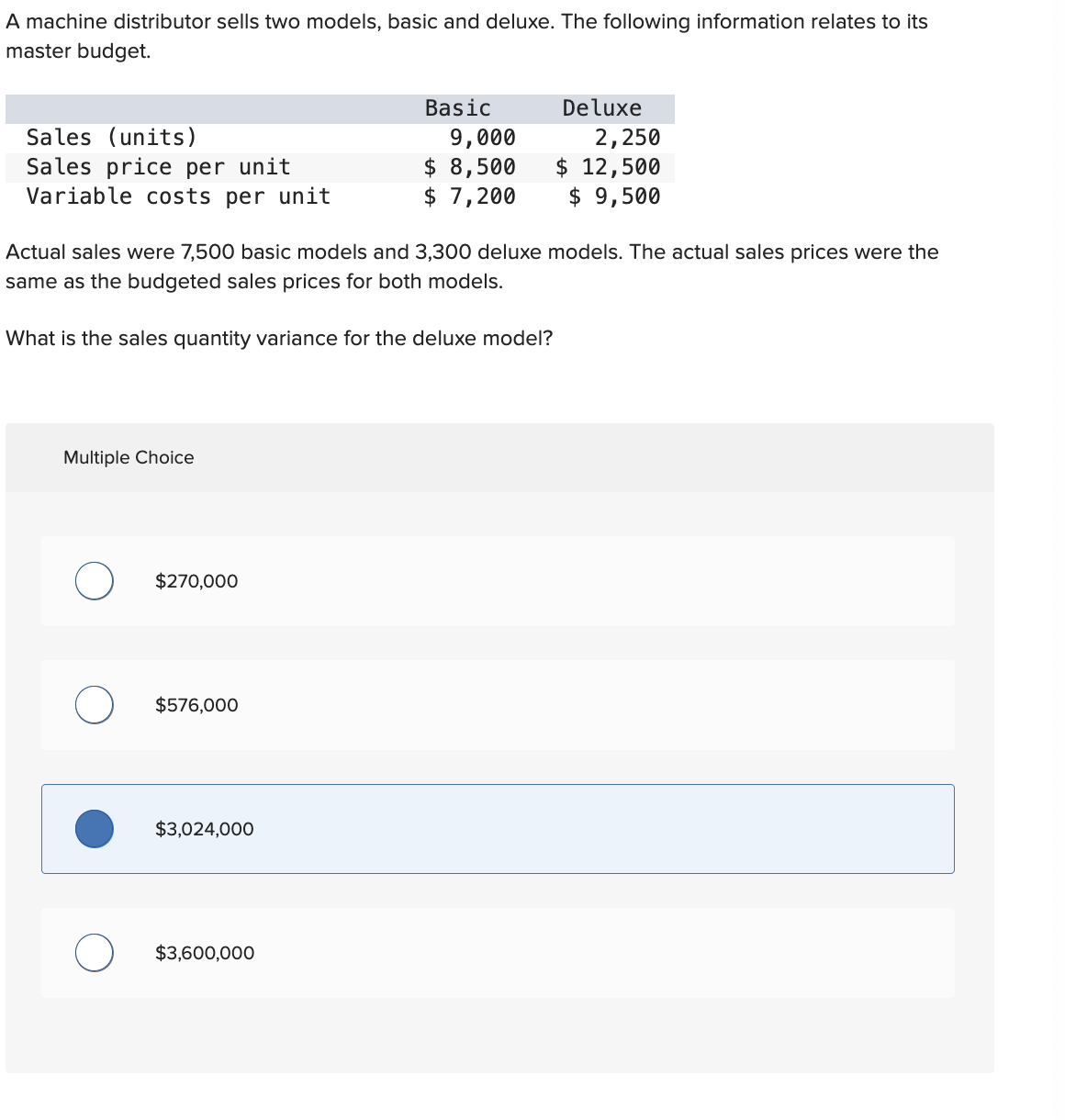
Task: Click the Deluxe units value 2,250
Action: [627, 138]
